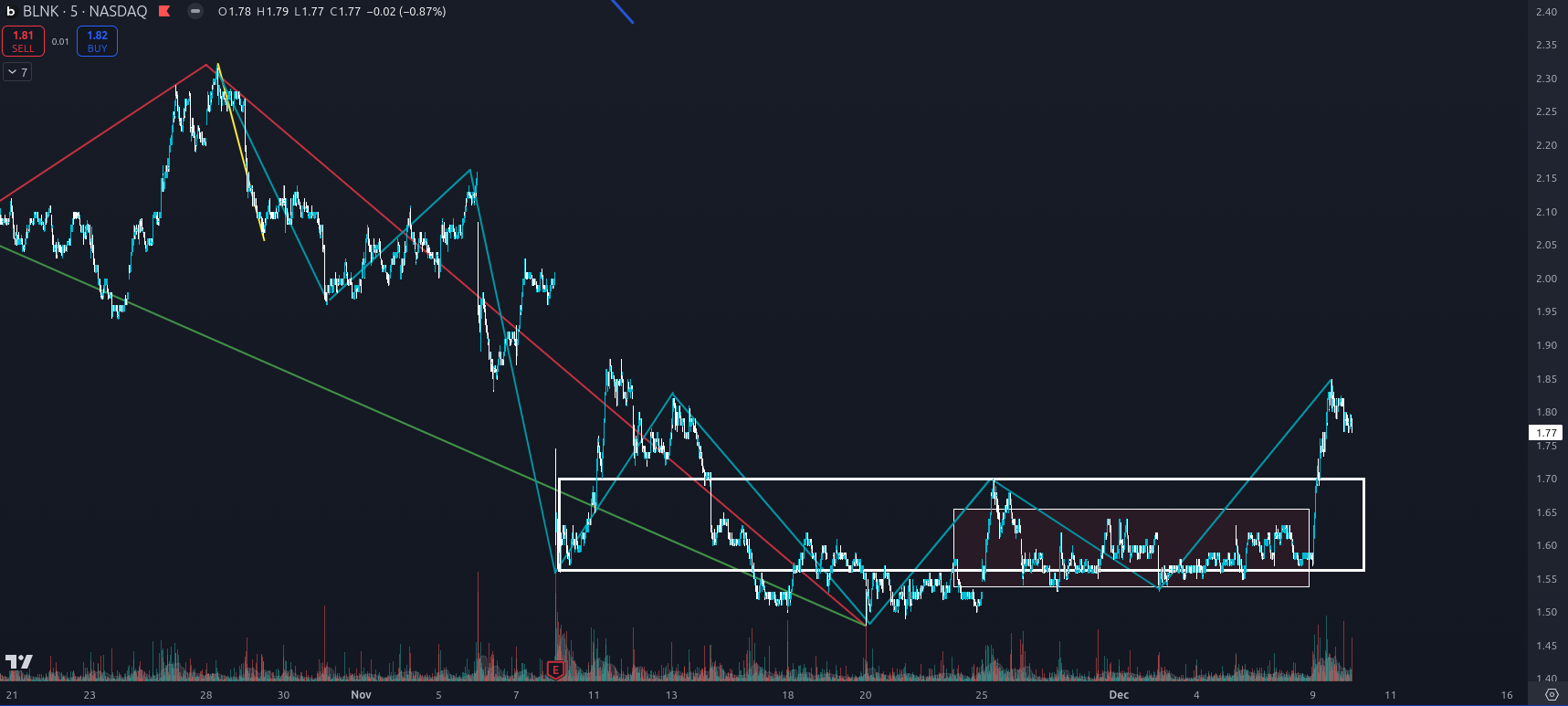
Task: Click the 0.01 spread value
Action: click(60, 42)
